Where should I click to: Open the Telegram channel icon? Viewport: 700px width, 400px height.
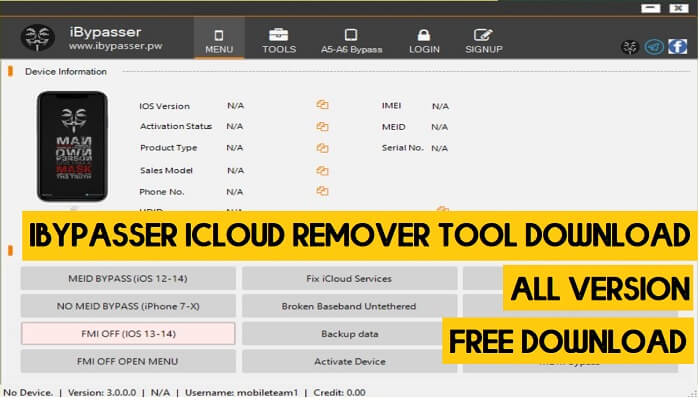point(654,47)
